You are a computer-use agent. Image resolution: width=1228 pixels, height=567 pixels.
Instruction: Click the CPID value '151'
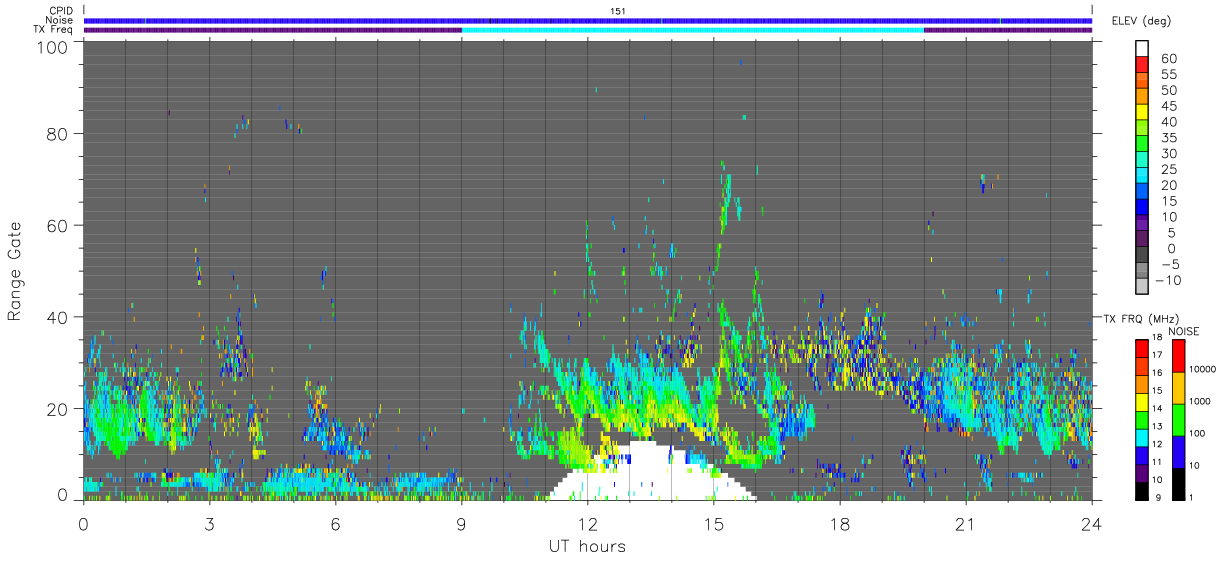[x=618, y=11]
